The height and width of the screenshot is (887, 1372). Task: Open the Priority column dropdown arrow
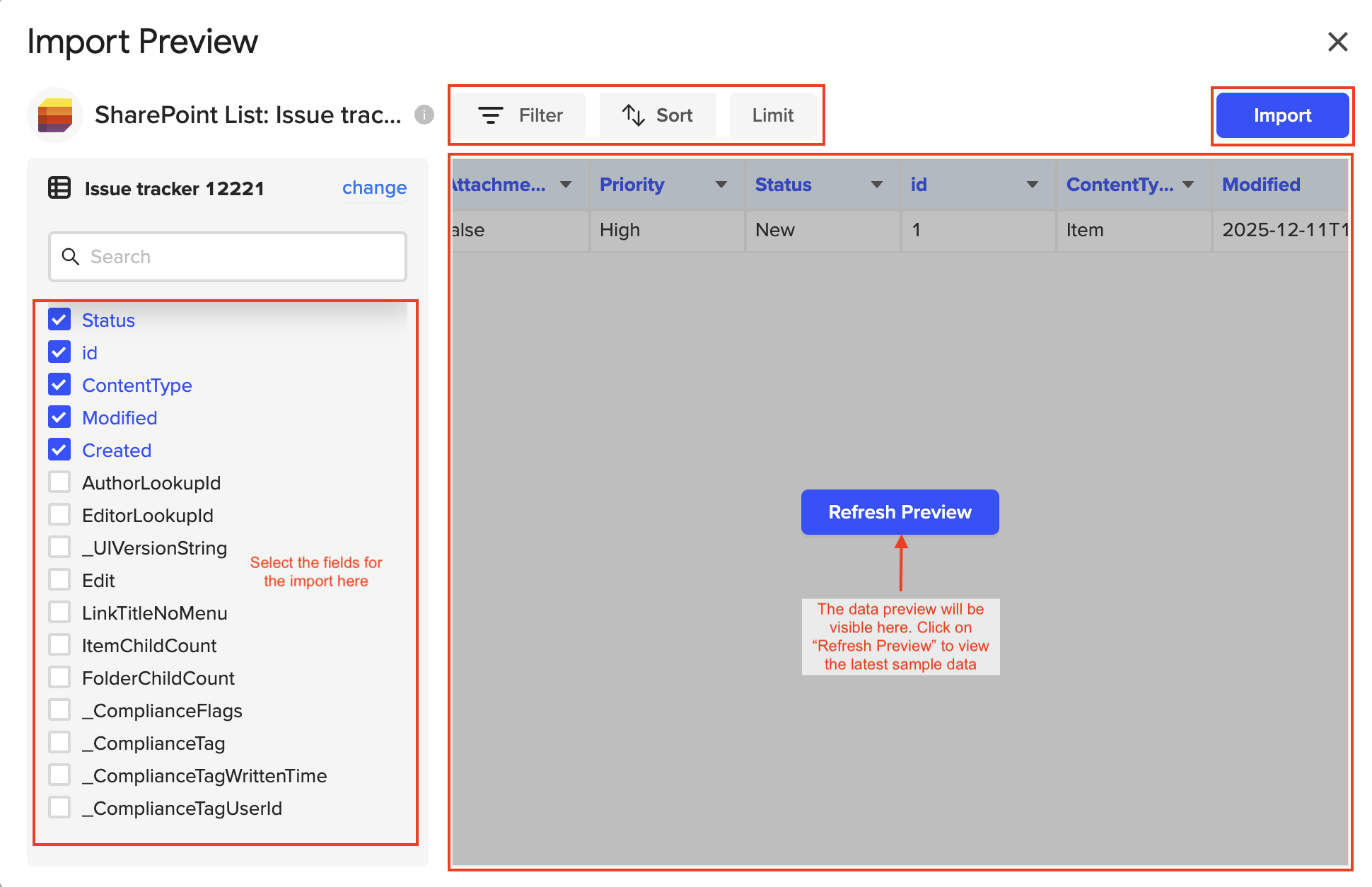click(721, 185)
